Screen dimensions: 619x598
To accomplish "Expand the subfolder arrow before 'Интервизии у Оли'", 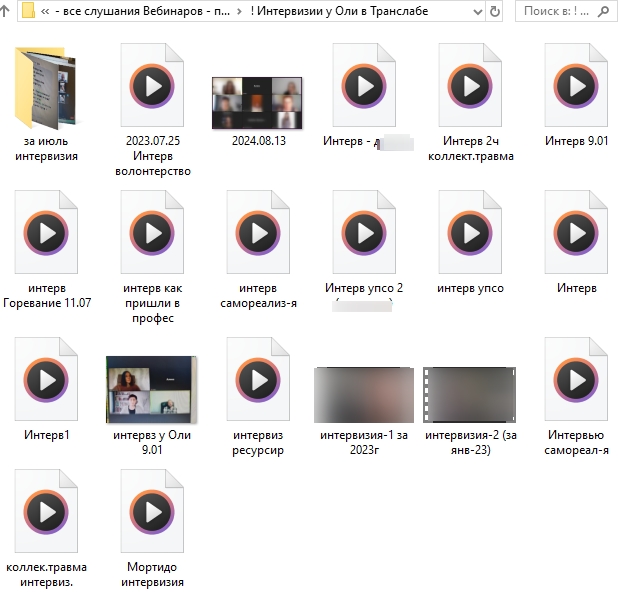I will click(x=239, y=12).
